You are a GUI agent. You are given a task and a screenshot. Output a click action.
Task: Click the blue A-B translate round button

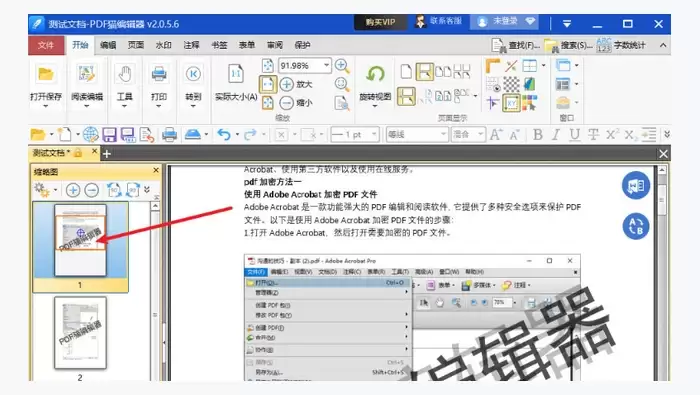pos(636,226)
